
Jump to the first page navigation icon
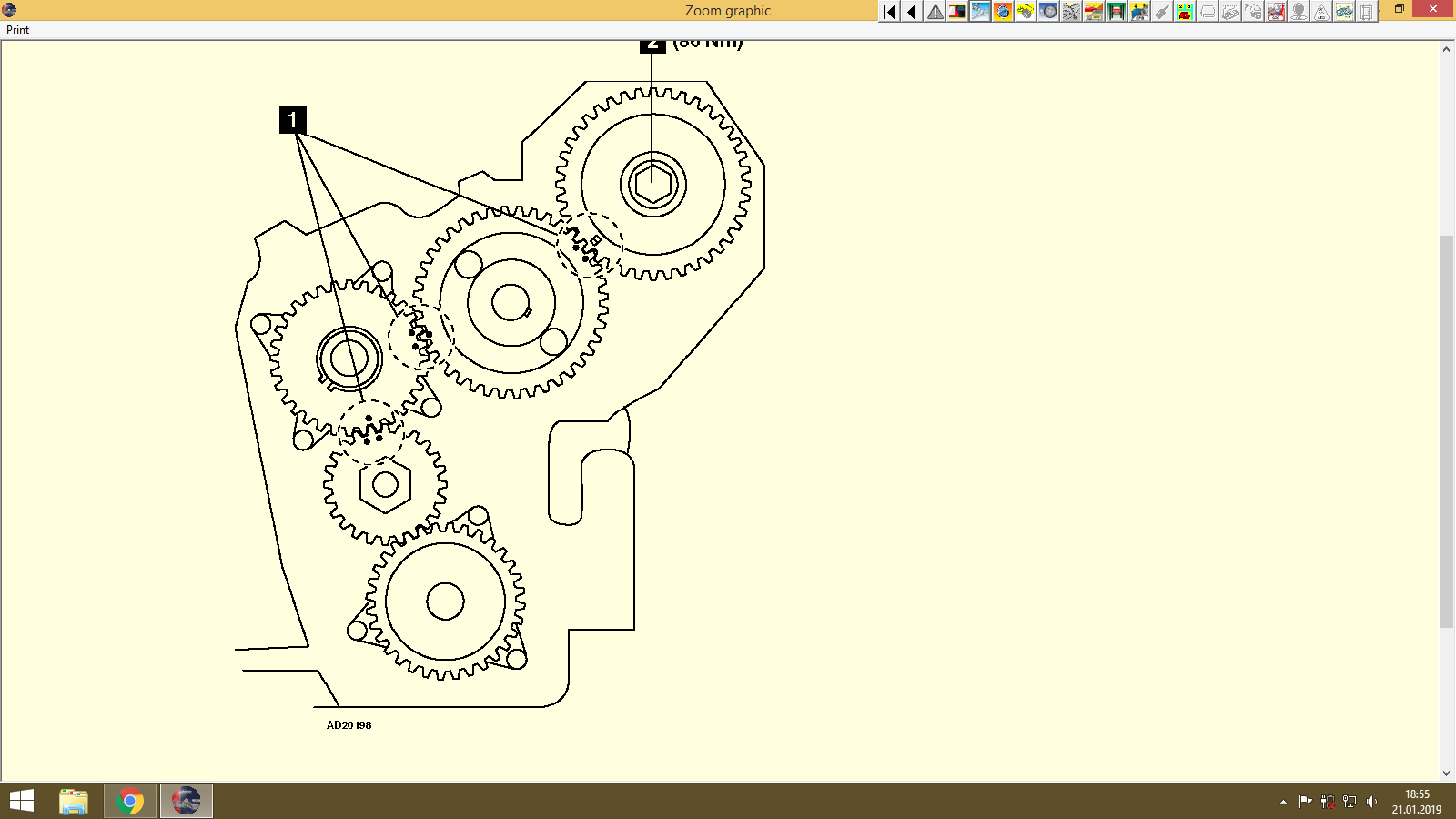(887, 12)
